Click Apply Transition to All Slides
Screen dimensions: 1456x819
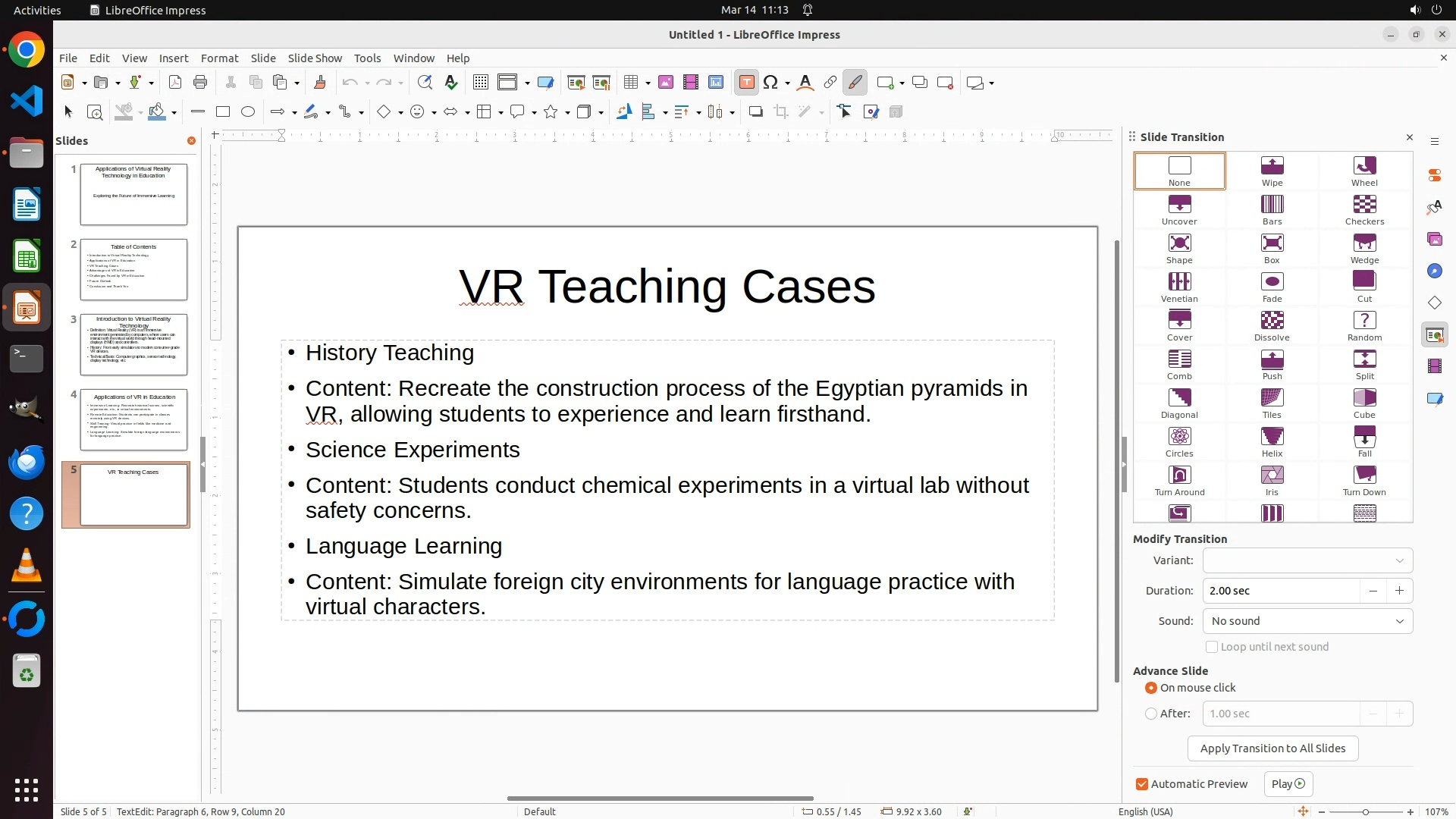click(1272, 748)
